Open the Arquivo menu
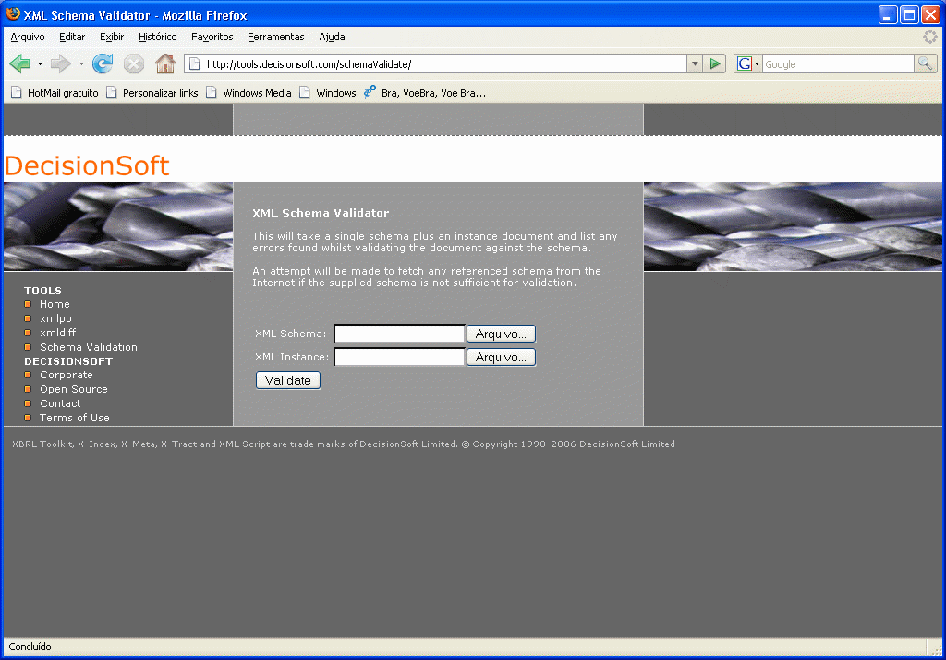 tap(28, 37)
